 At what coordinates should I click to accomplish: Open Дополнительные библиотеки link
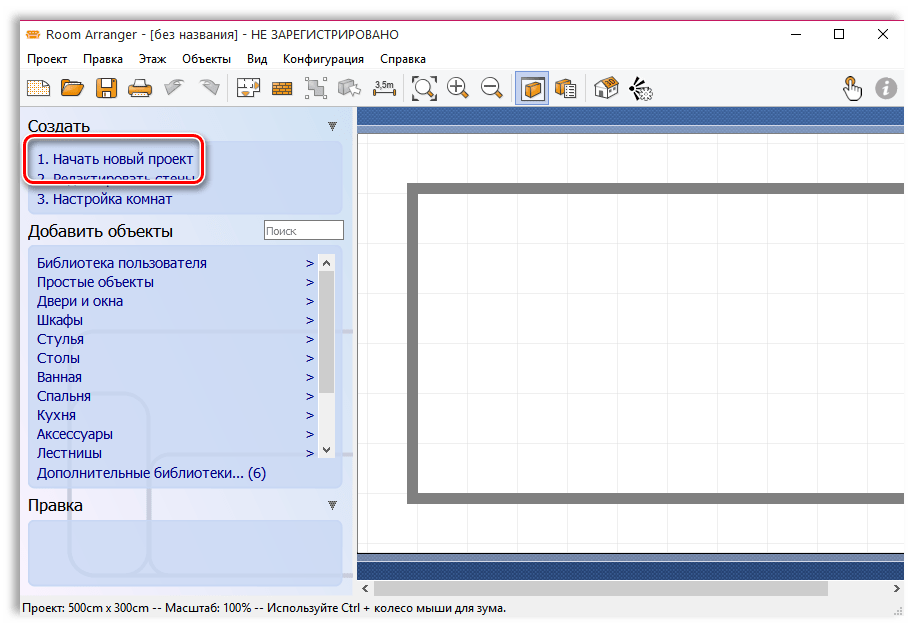151,473
